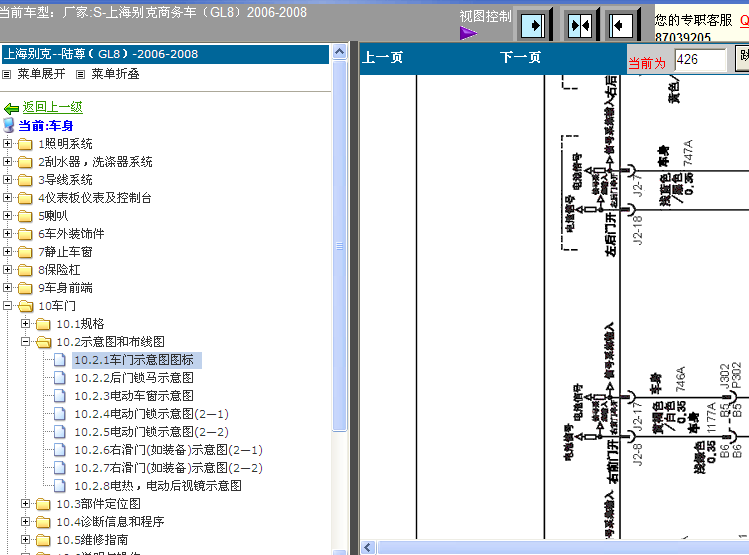
Task: Go to next page 下一页
Action: coord(520,58)
